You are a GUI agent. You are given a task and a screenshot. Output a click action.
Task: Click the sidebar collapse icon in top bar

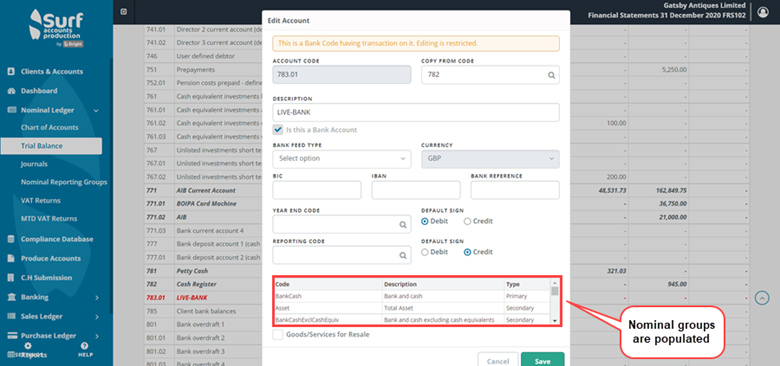pyautogui.click(x=123, y=12)
